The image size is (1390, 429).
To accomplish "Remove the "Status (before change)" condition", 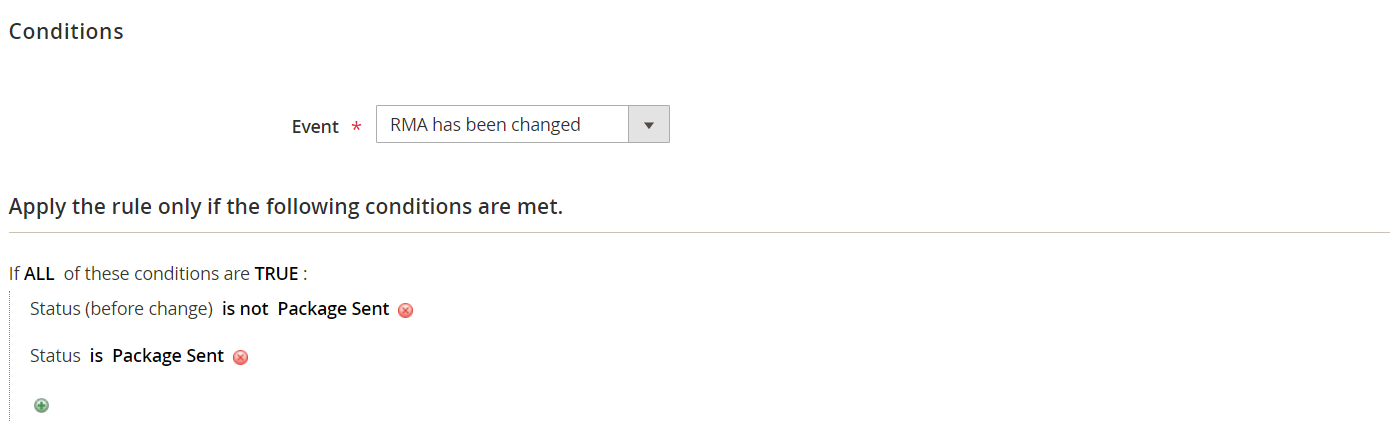I will coord(405,310).
